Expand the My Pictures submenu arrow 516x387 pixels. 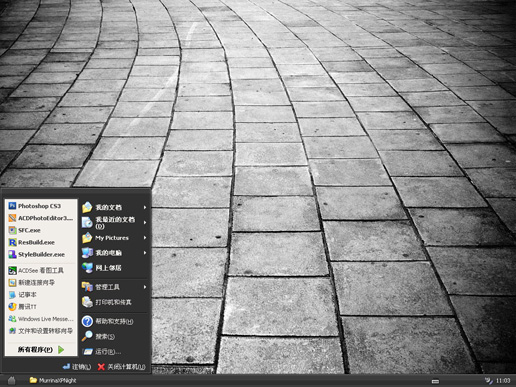pyautogui.click(x=145, y=238)
